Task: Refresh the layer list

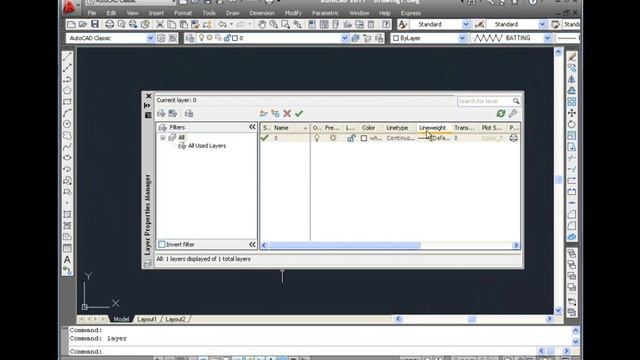Action: [501, 113]
